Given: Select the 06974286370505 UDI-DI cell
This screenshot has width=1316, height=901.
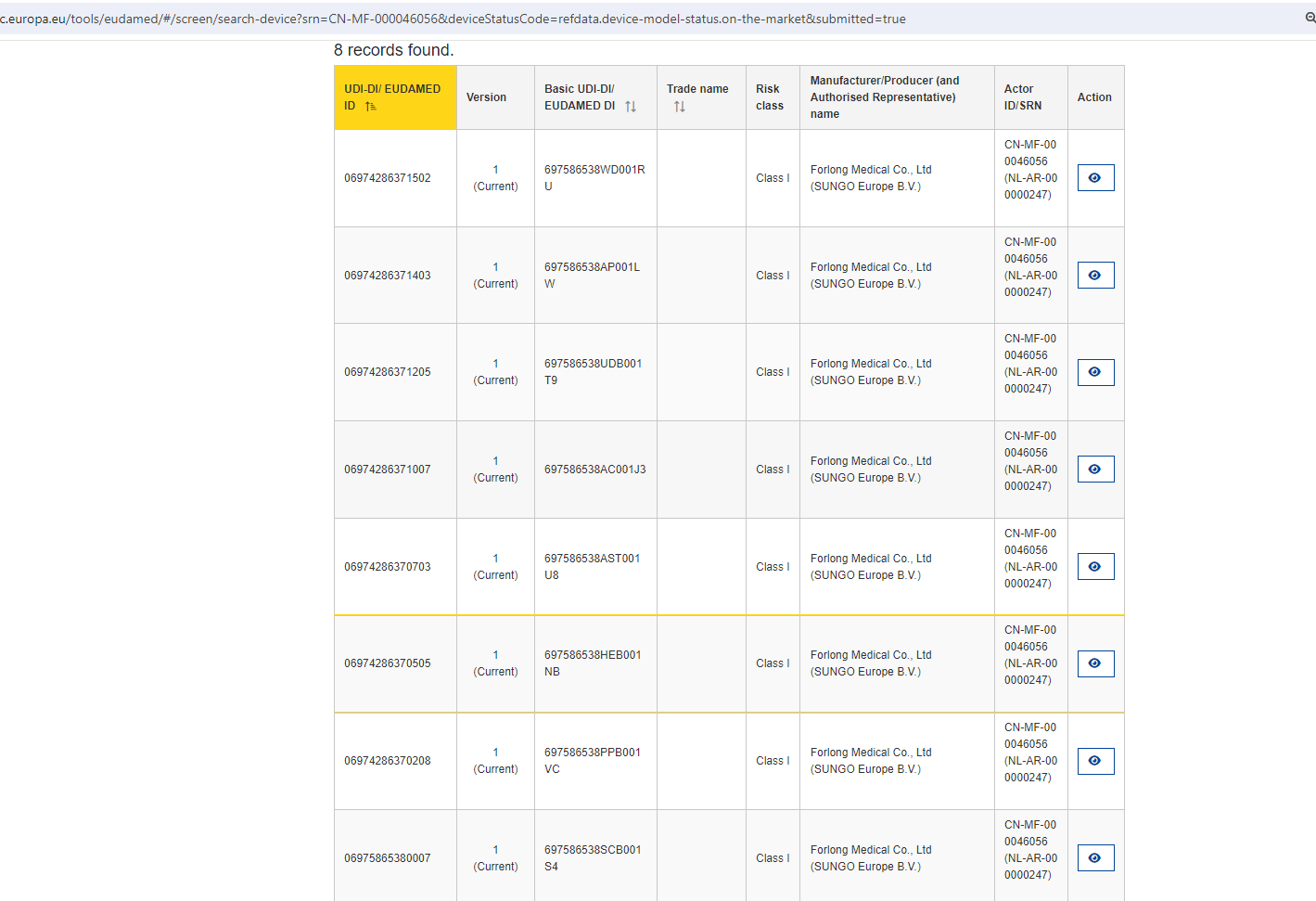Looking at the screenshot, I should click(x=388, y=663).
